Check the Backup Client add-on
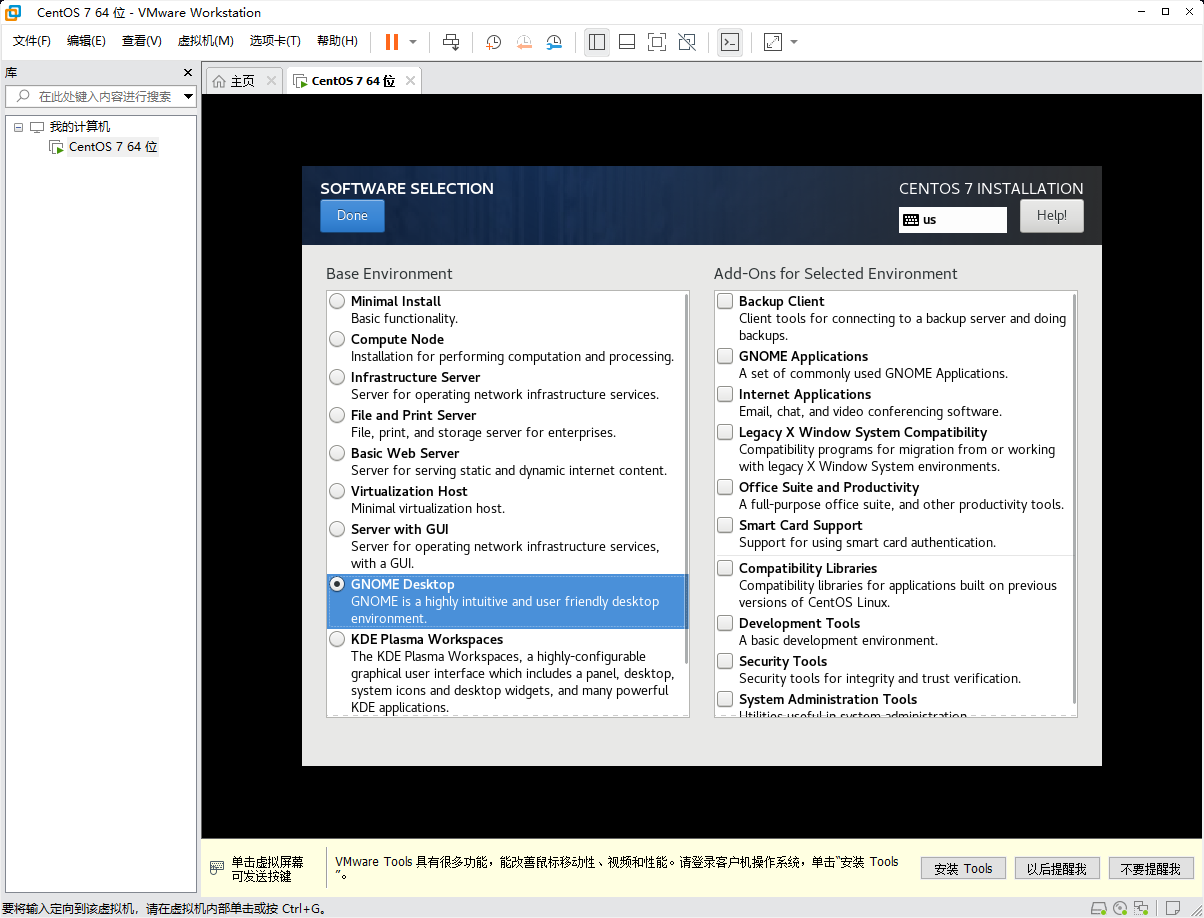Screen dimensions: 1204x918 click(x=725, y=301)
